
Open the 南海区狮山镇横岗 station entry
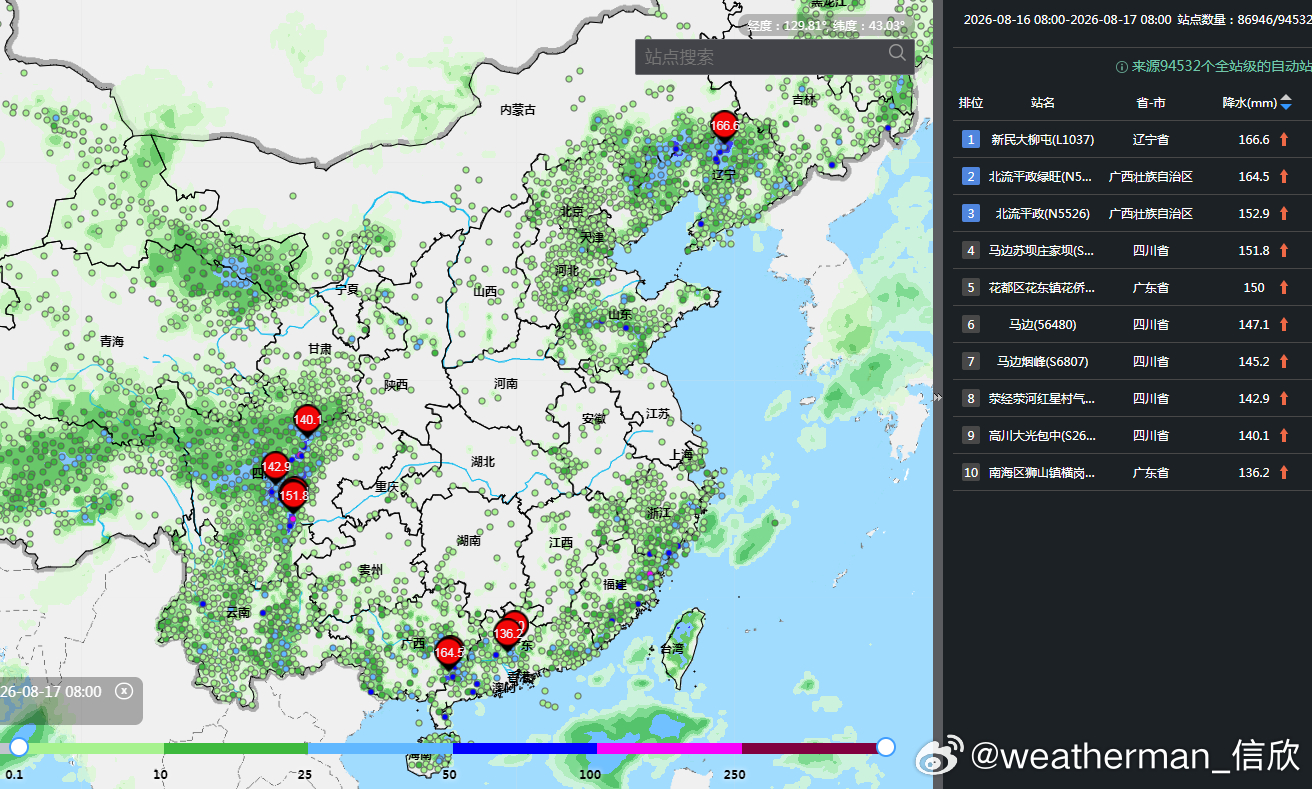point(1042,473)
